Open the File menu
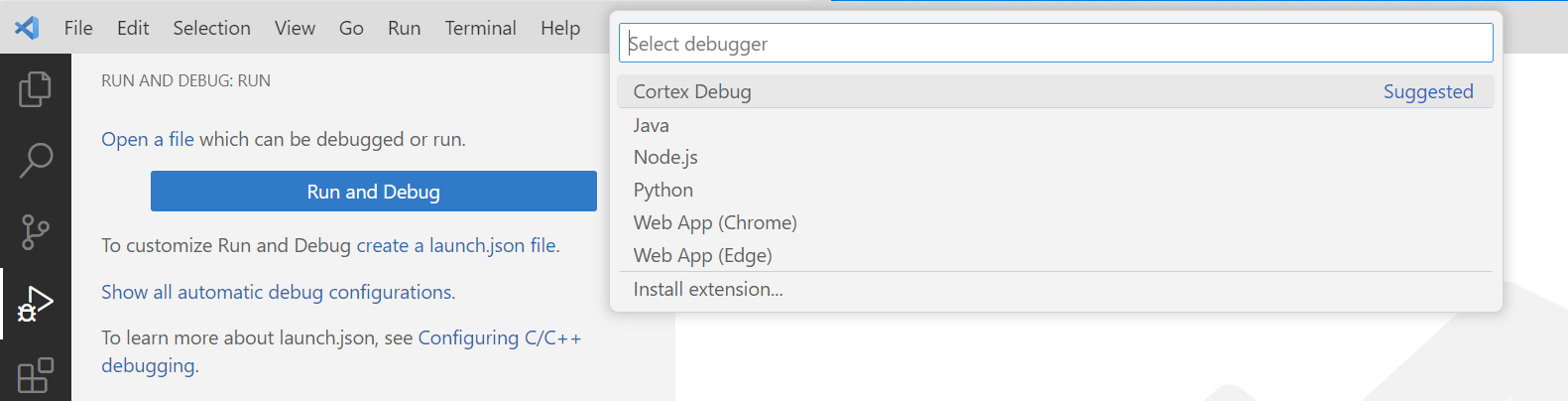 (x=78, y=28)
